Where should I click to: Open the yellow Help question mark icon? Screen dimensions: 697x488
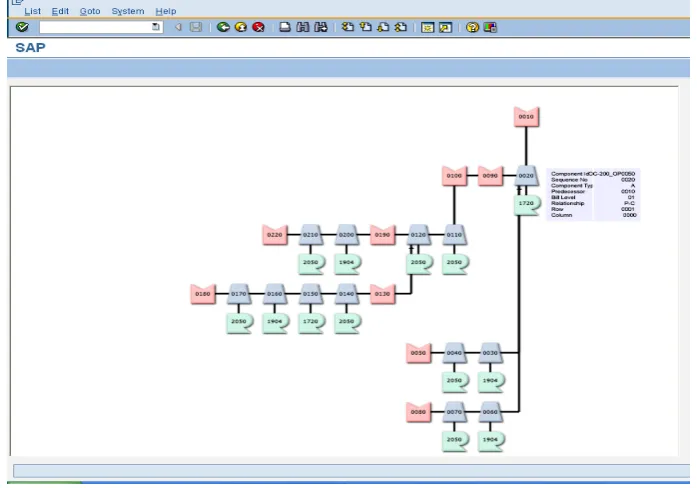tap(472, 27)
